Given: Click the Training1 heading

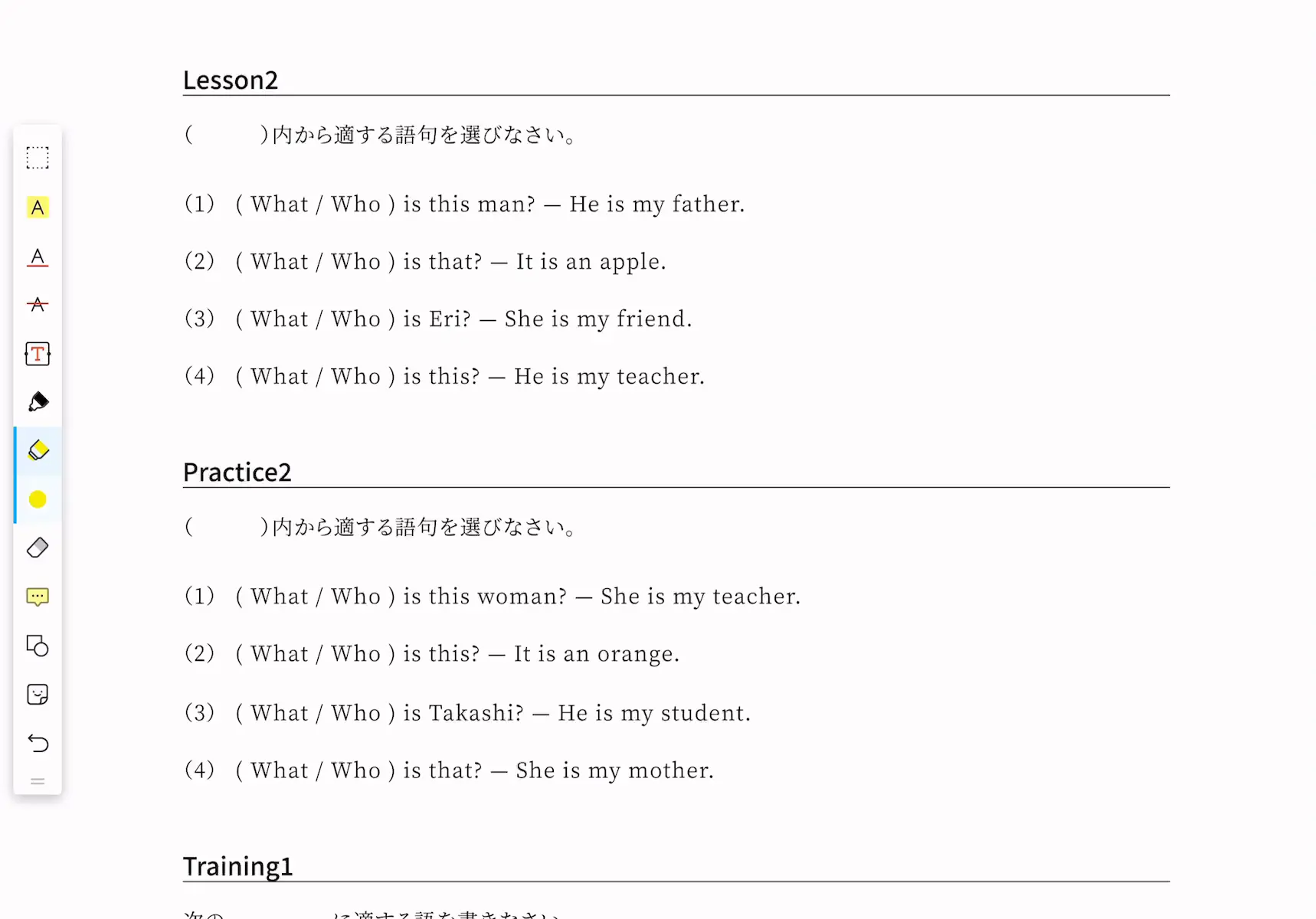Looking at the screenshot, I should point(237,866).
